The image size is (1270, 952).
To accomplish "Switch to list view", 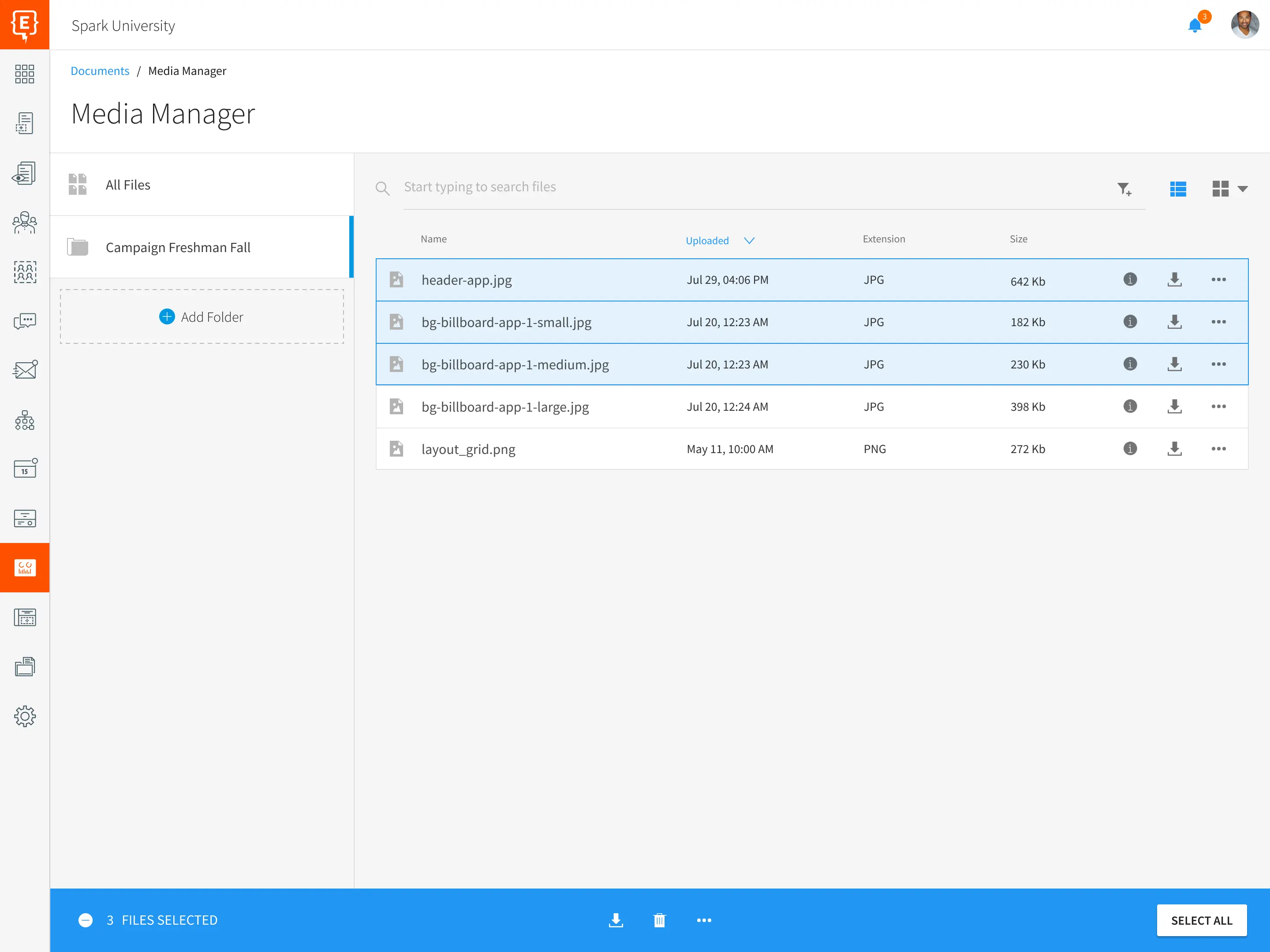I will [x=1177, y=189].
